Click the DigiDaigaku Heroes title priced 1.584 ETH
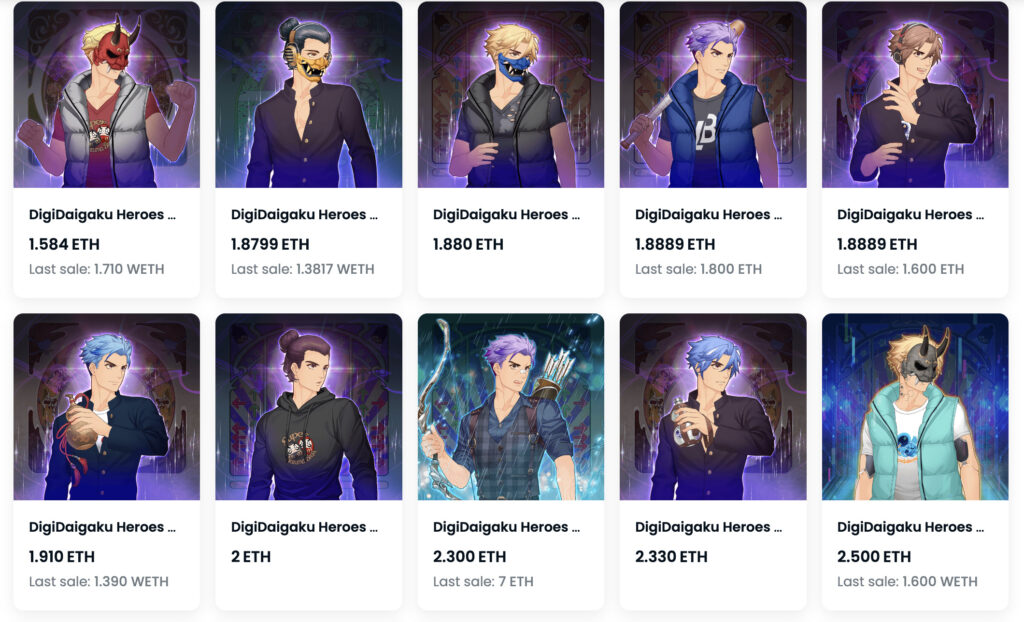Image resolution: width=1024 pixels, height=622 pixels. (x=102, y=215)
